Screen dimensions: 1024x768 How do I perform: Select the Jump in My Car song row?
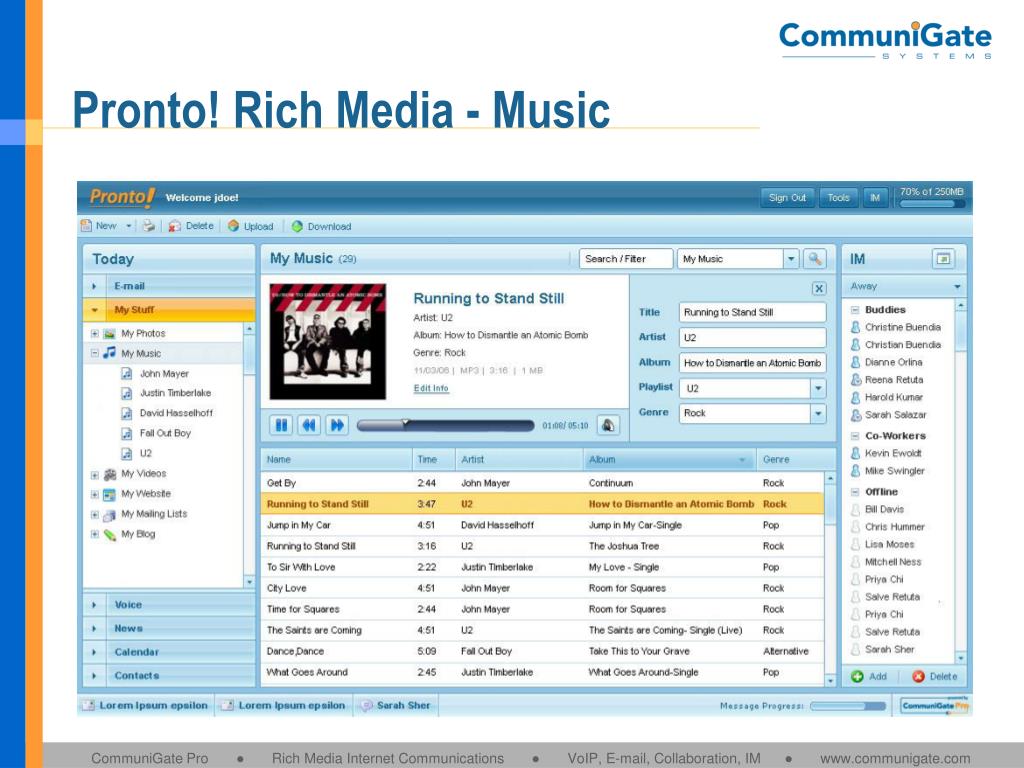[542, 525]
